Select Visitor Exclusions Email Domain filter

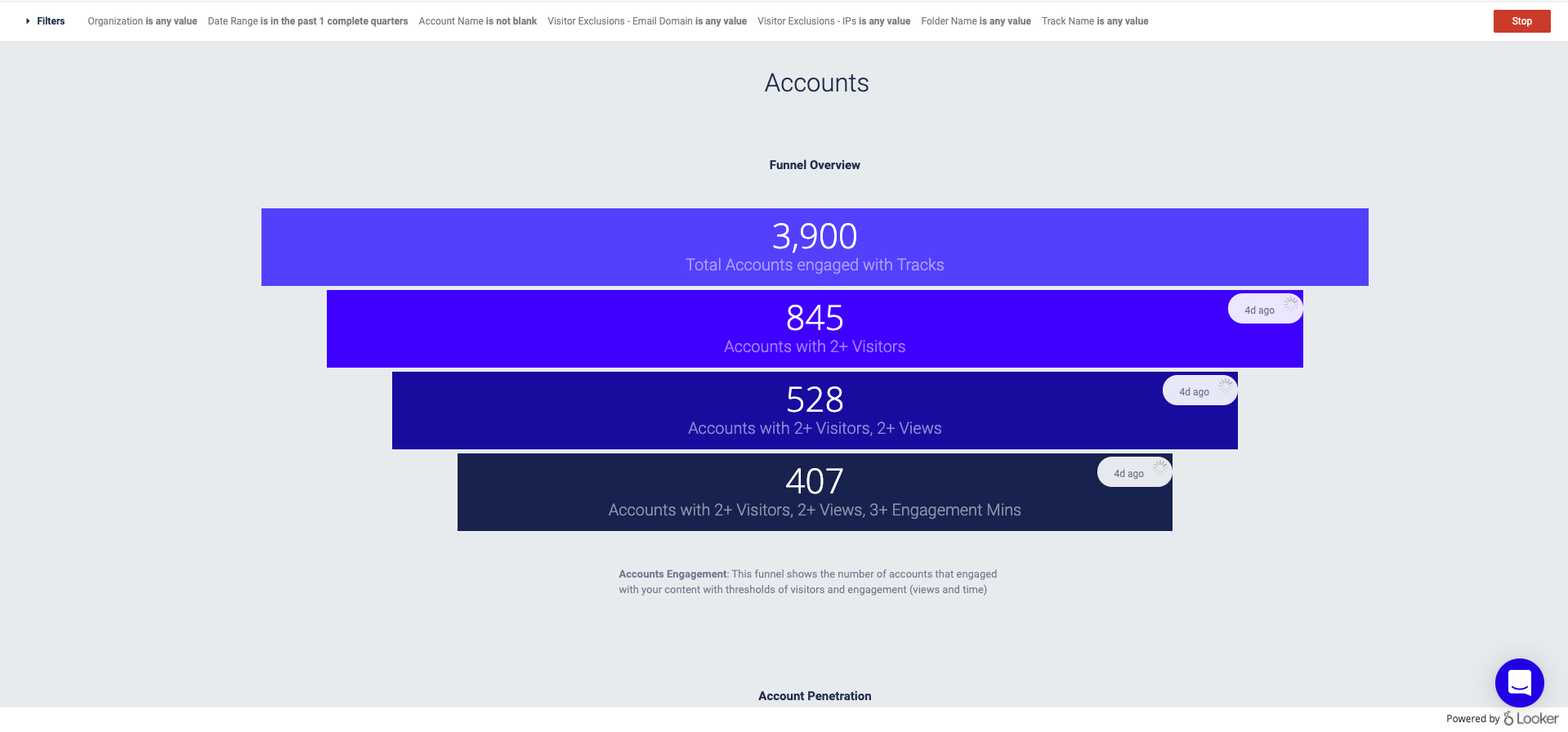(646, 21)
